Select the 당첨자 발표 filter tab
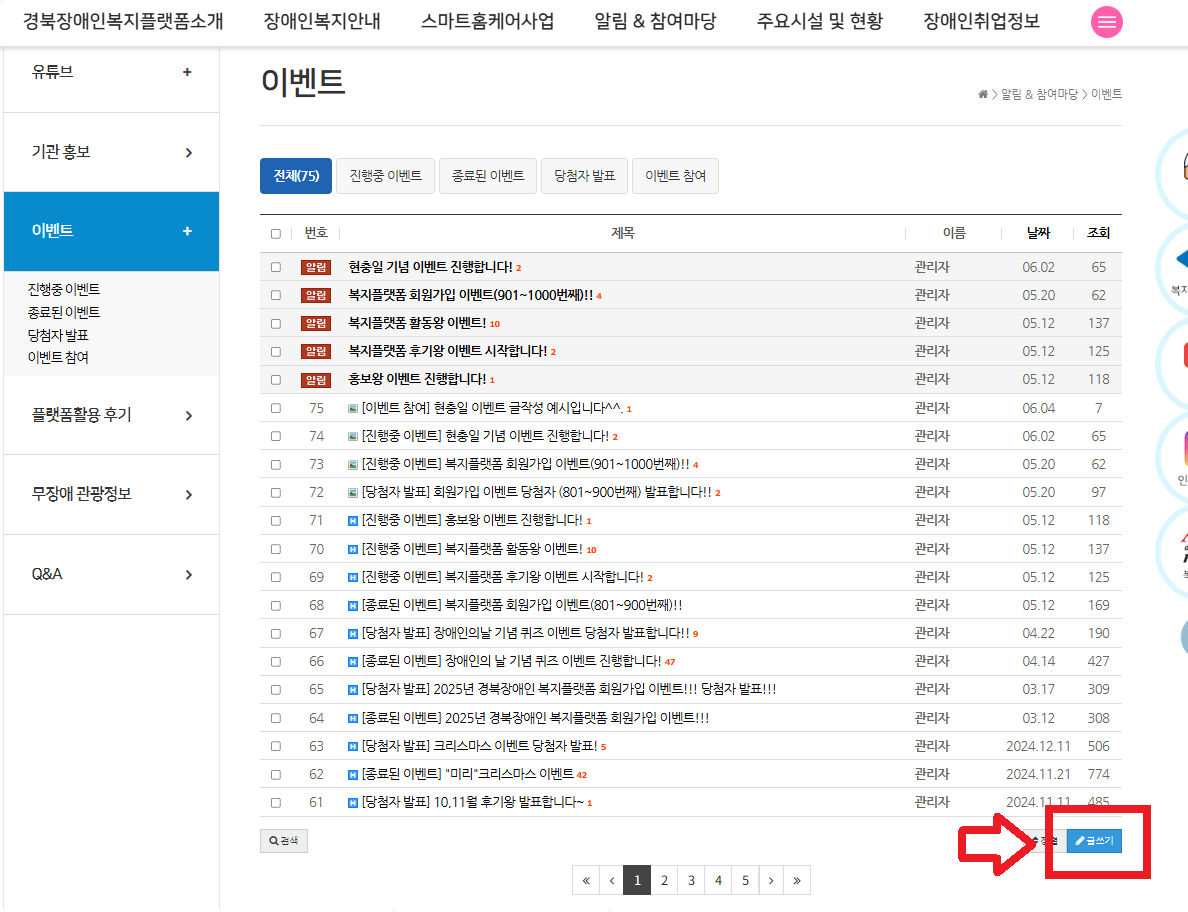Viewport: 1188px width, 912px height. pos(584,176)
